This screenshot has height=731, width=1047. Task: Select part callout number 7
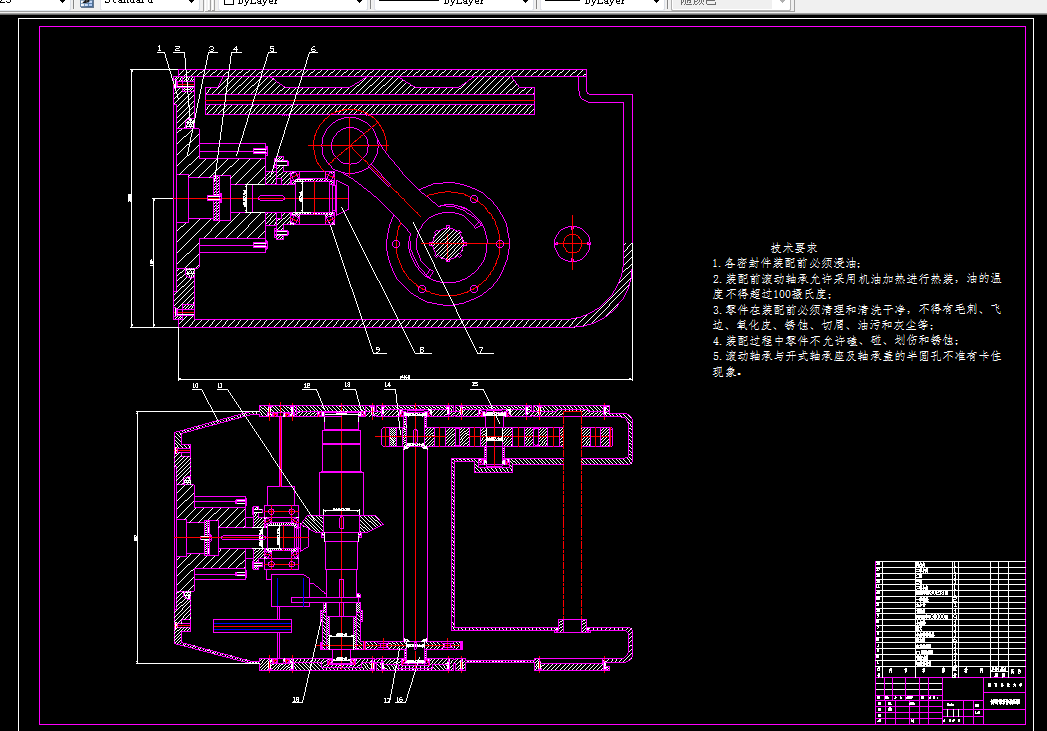pyautogui.click(x=480, y=350)
